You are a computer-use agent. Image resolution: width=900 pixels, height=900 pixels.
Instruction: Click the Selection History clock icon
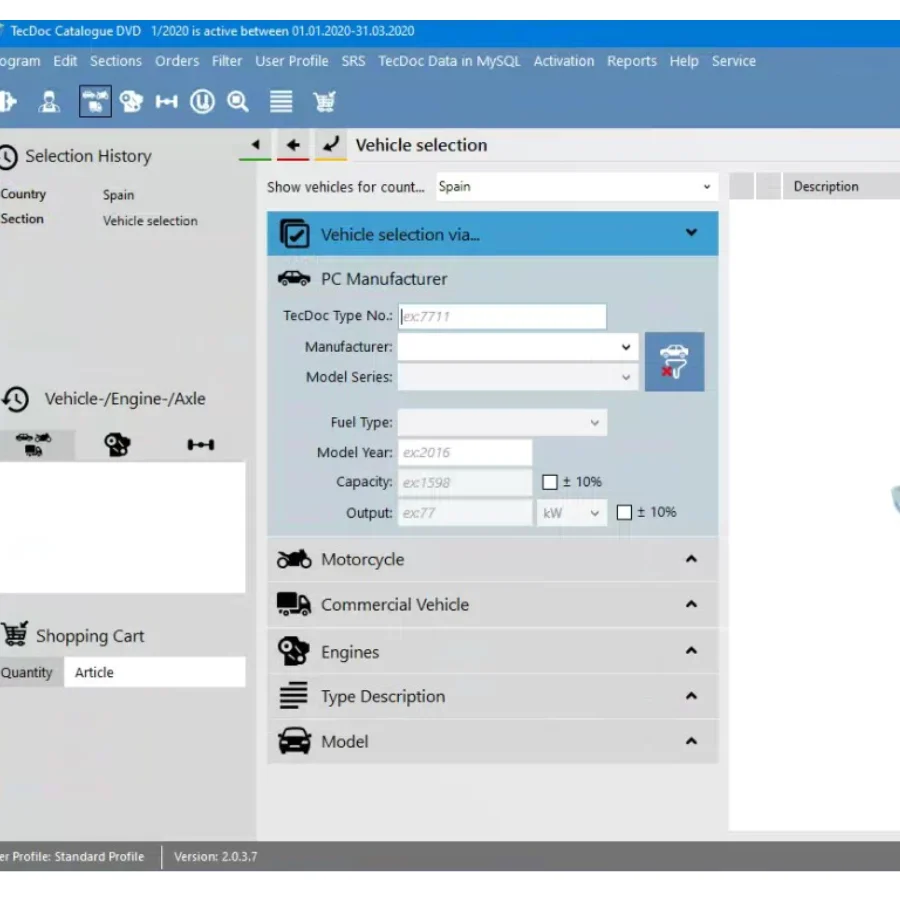(x=8, y=157)
